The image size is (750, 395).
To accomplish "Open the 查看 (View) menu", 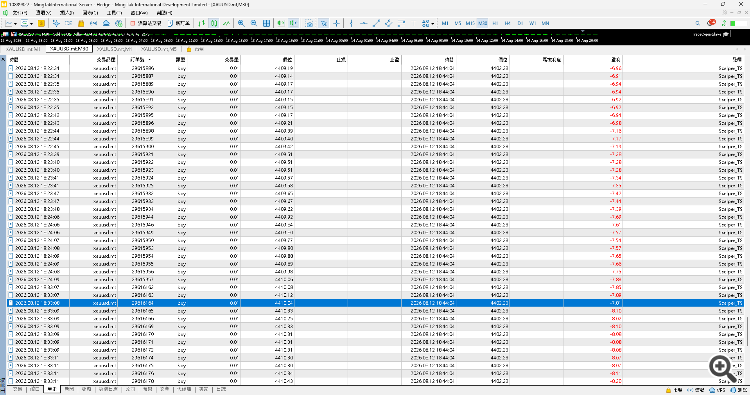I will [44, 13].
